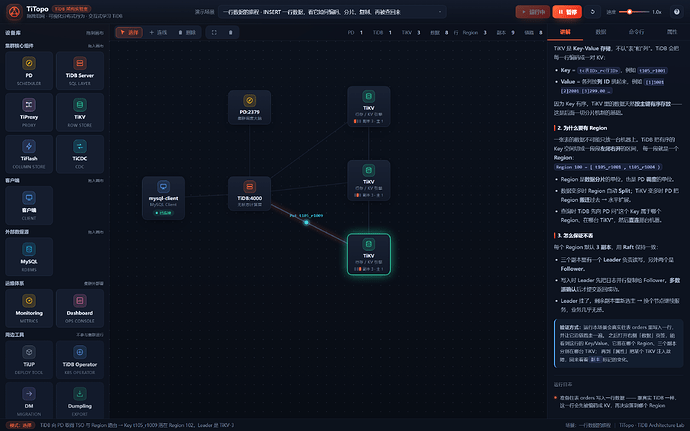Click the TiKV count statistic

click(x=411, y=33)
